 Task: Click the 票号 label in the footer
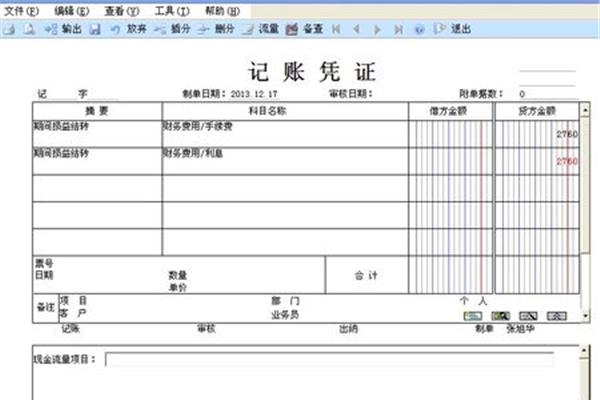point(44,263)
